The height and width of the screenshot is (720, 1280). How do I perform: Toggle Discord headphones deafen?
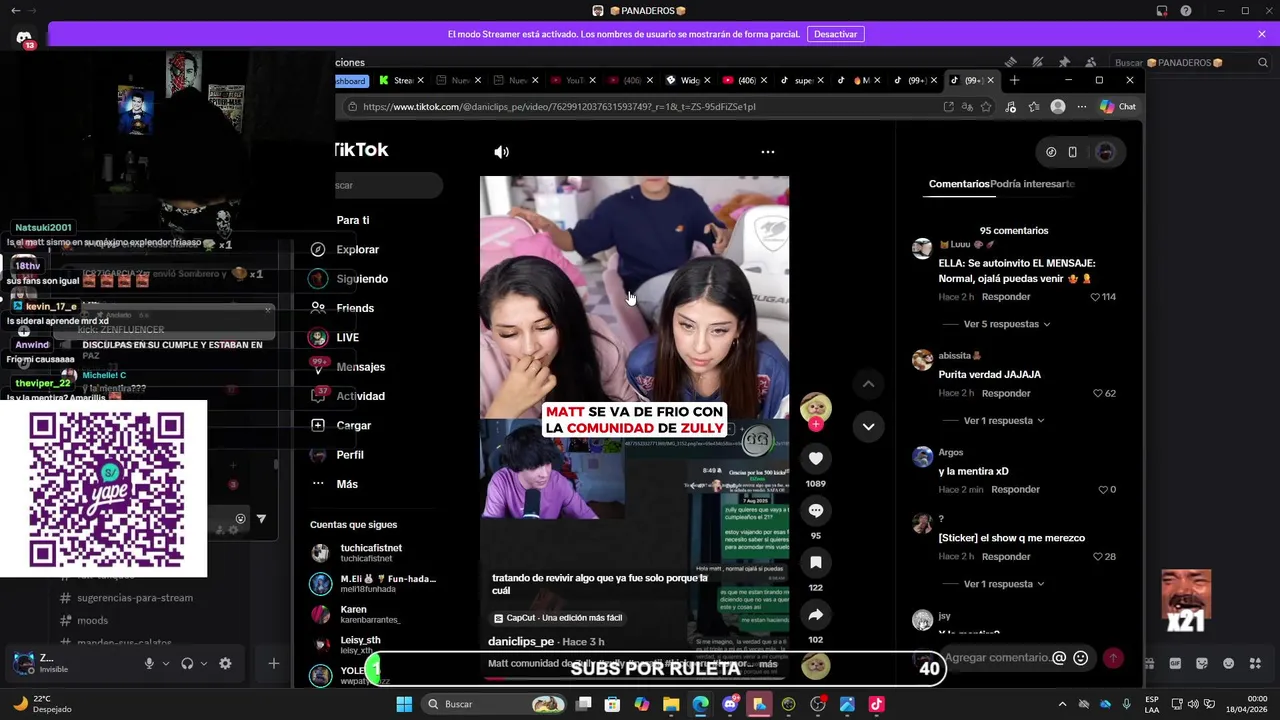[x=187, y=663]
